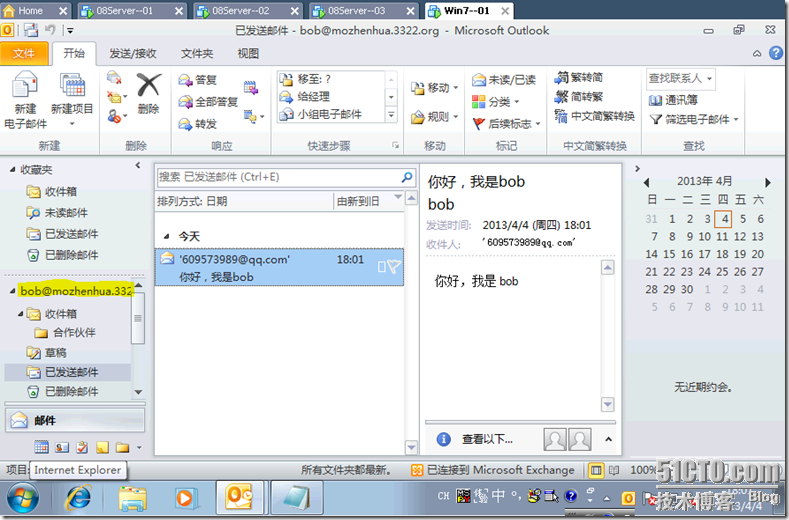The height and width of the screenshot is (520, 789).
Task: Select Inbox (收件箱) under Favorites
Action: coord(51,191)
